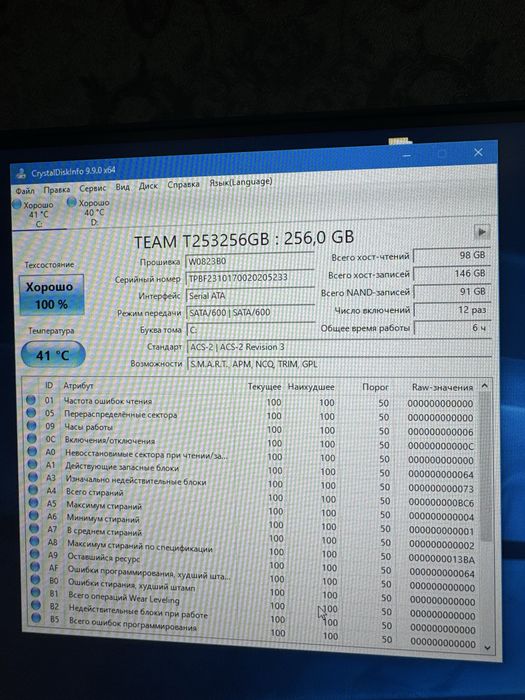Click the next disk arrow button
The height and width of the screenshot is (700, 525).
pyautogui.click(x=482, y=232)
